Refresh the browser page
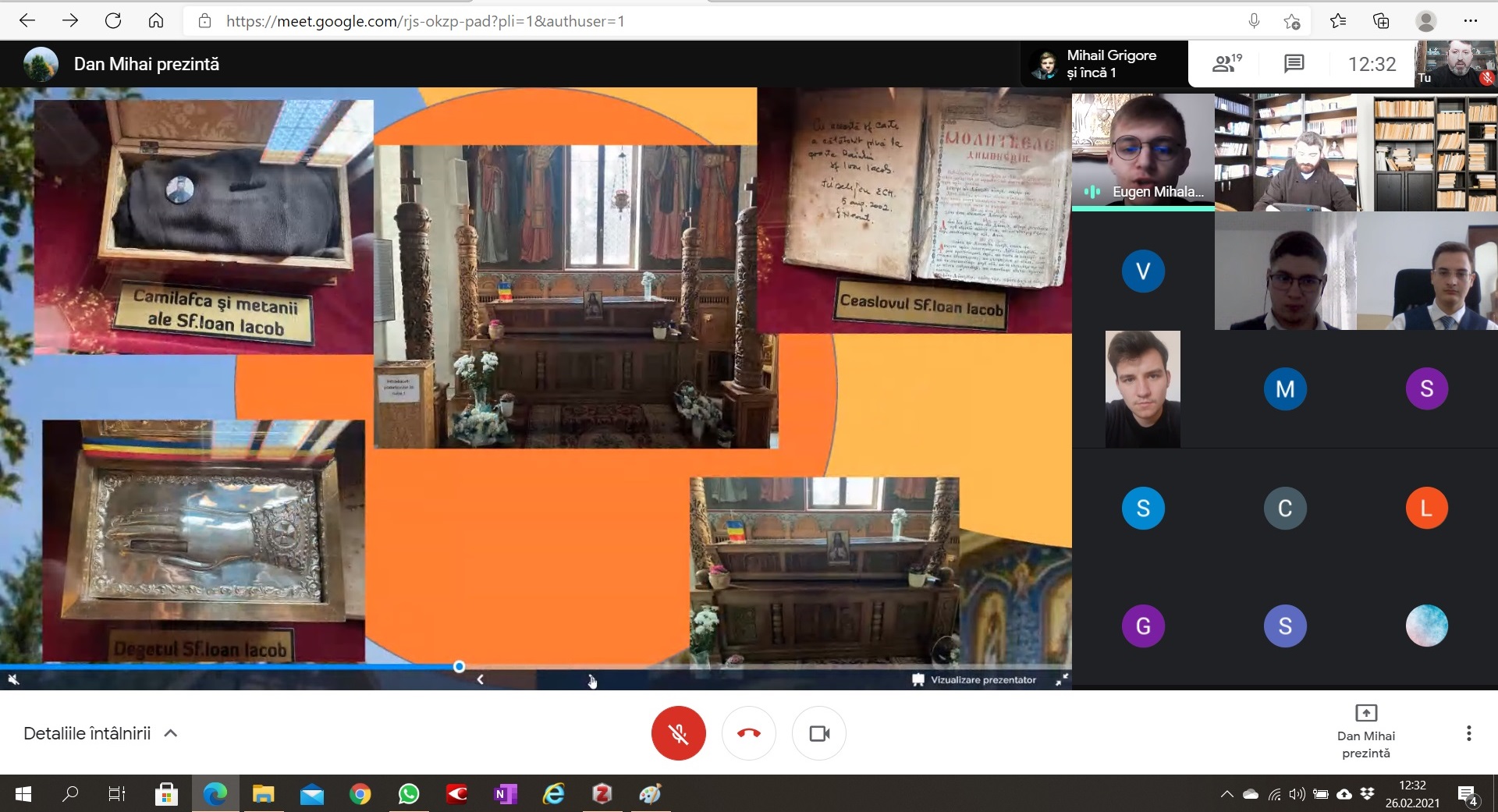This screenshot has width=1498, height=812. click(x=113, y=21)
